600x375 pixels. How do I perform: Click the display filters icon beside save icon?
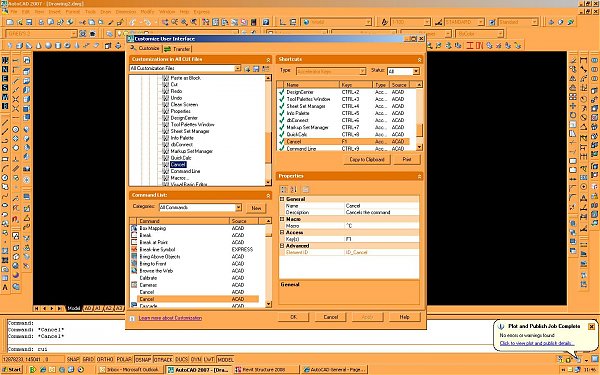point(265,69)
